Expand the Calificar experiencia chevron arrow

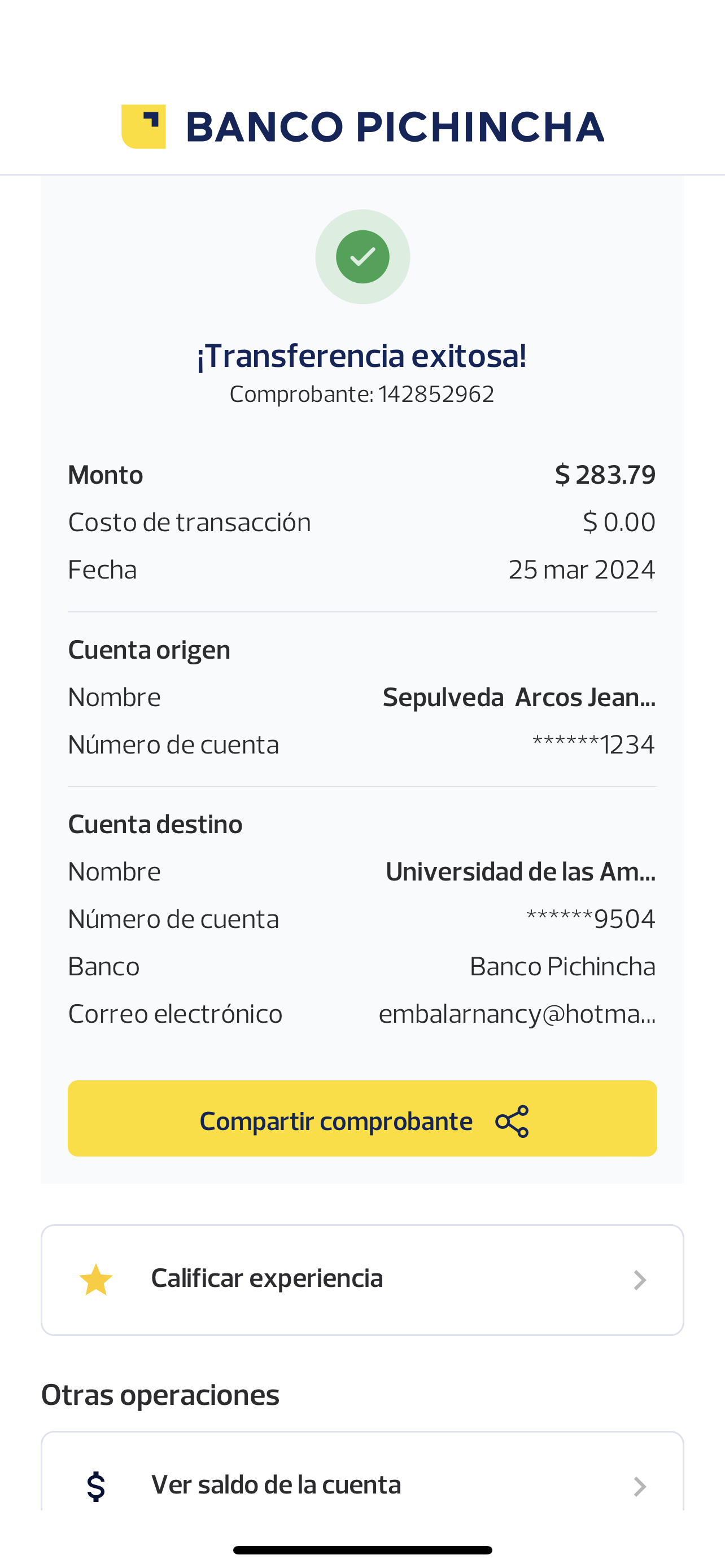tap(639, 1280)
